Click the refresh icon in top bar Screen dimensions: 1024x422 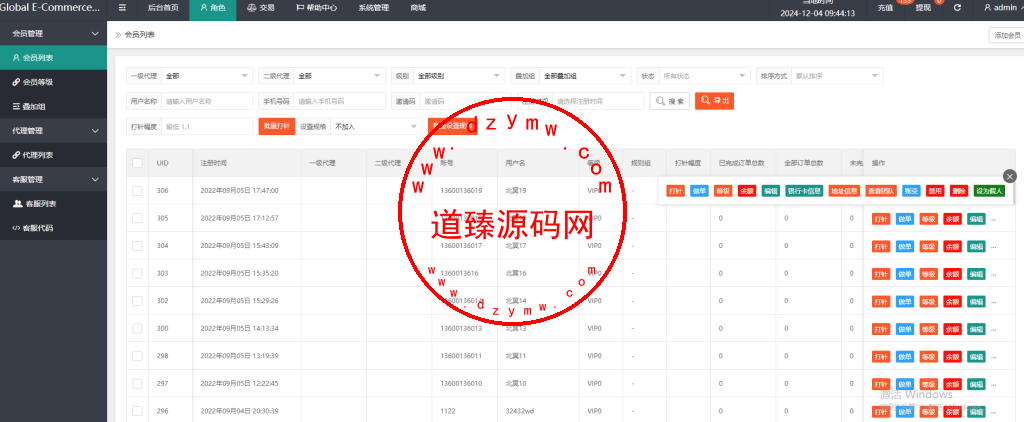957,8
